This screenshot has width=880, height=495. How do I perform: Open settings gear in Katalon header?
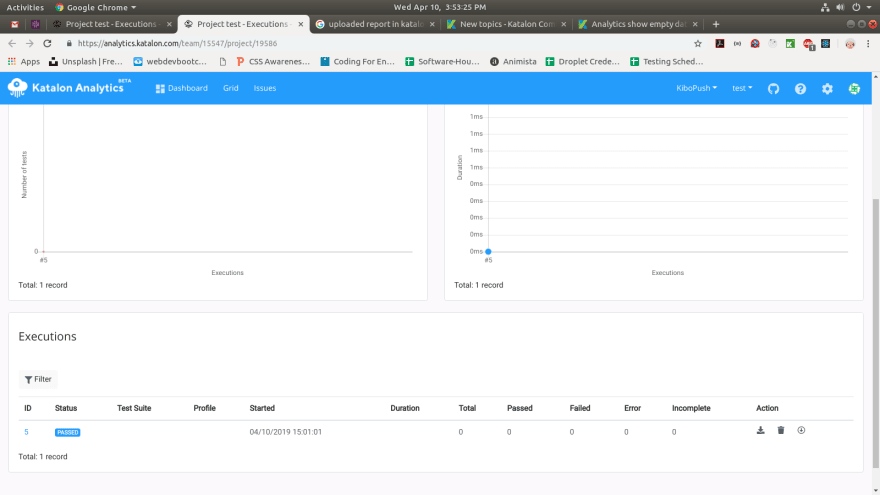coord(827,89)
